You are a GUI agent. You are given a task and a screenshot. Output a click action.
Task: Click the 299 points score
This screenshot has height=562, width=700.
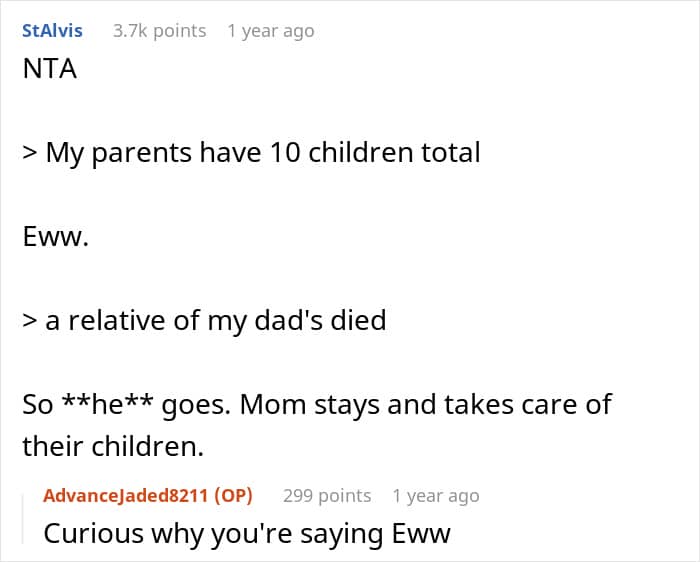[x=327, y=495]
